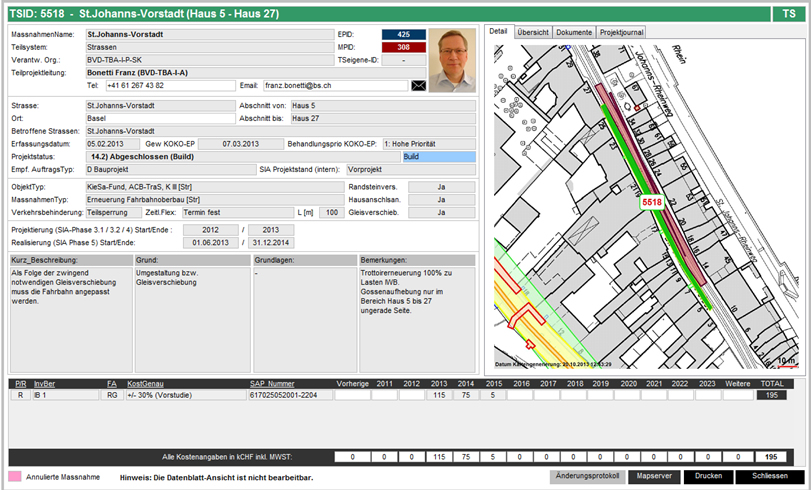This screenshot has width=811, height=490.
Task: Select the Detail tab
Action: click(499, 32)
